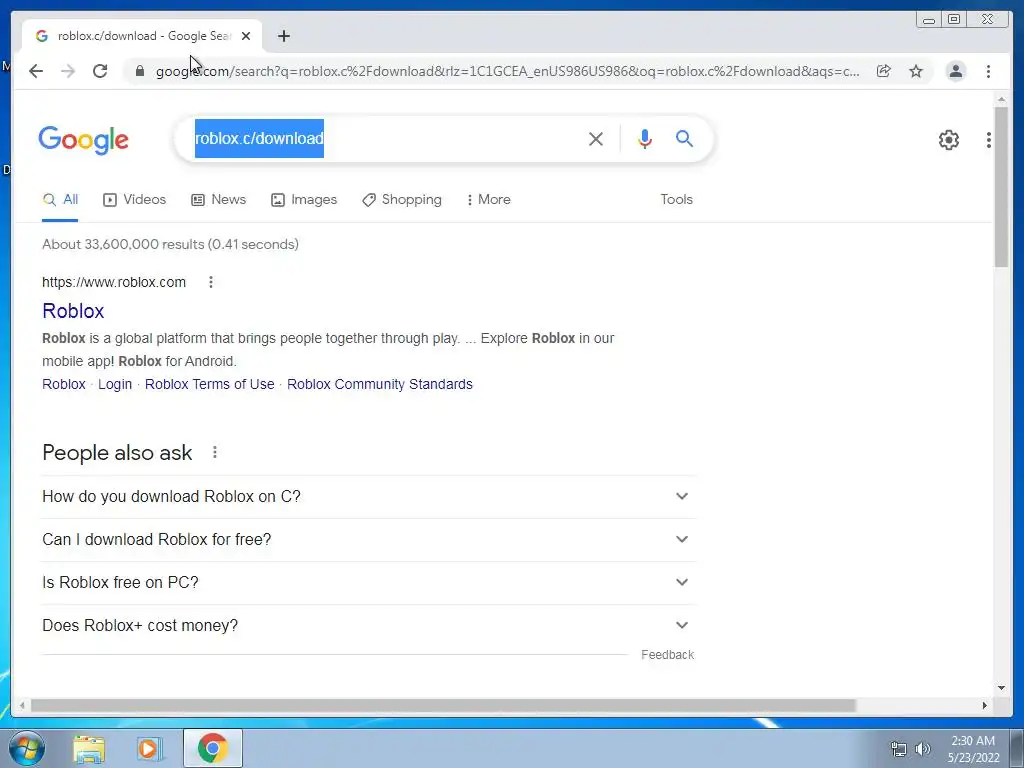Viewport: 1024px width, 768px height.
Task: Open the Windows Start button
Action: coord(27,748)
